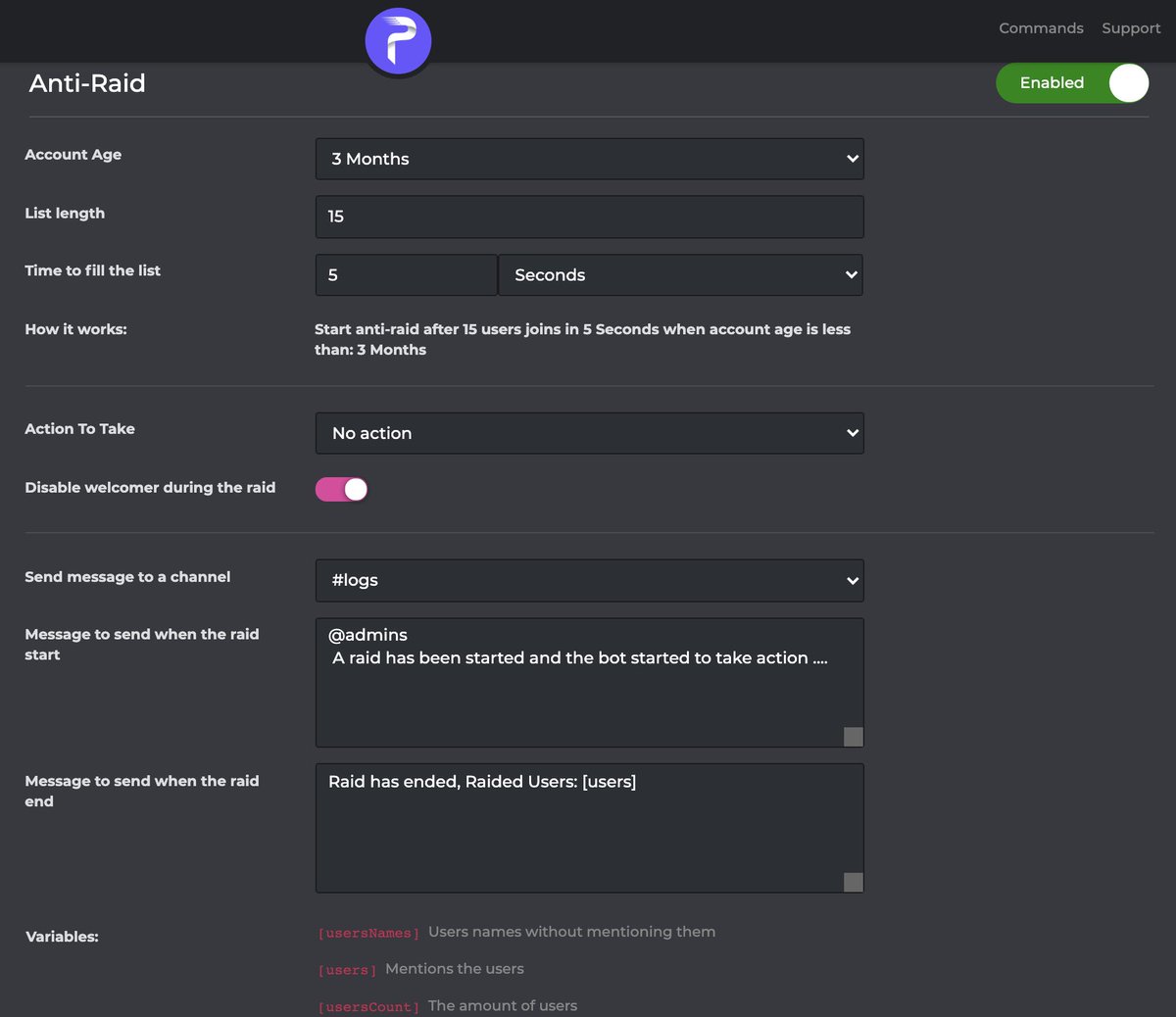This screenshot has width=1176, height=1017.
Task: Click the 'Start anti-raid after 15 users joins' description
Action: 582,340
